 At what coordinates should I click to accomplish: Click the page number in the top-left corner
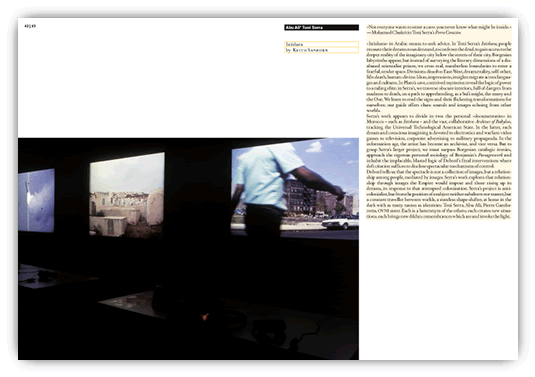[30, 26]
